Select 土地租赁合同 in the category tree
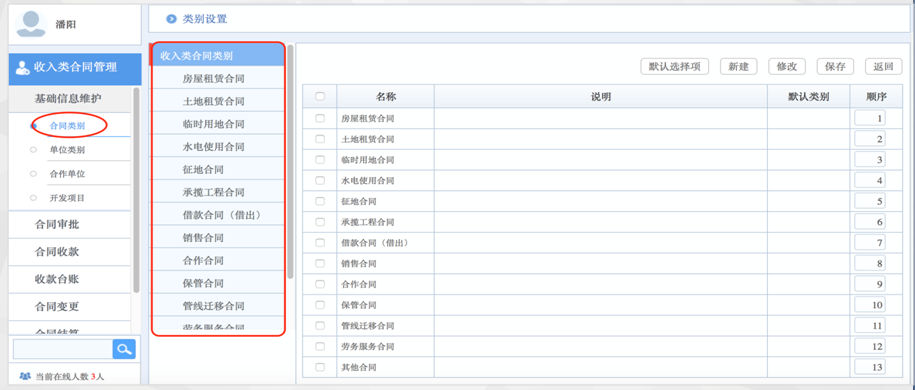This screenshot has width=915, height=390. 218,101
